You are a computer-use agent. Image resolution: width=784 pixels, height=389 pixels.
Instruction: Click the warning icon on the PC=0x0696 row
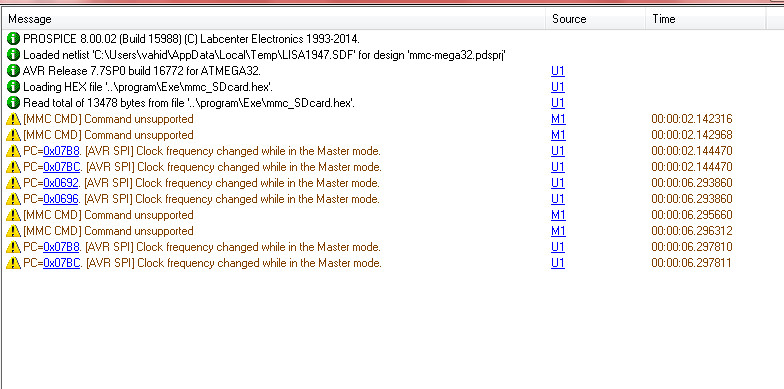14,199
